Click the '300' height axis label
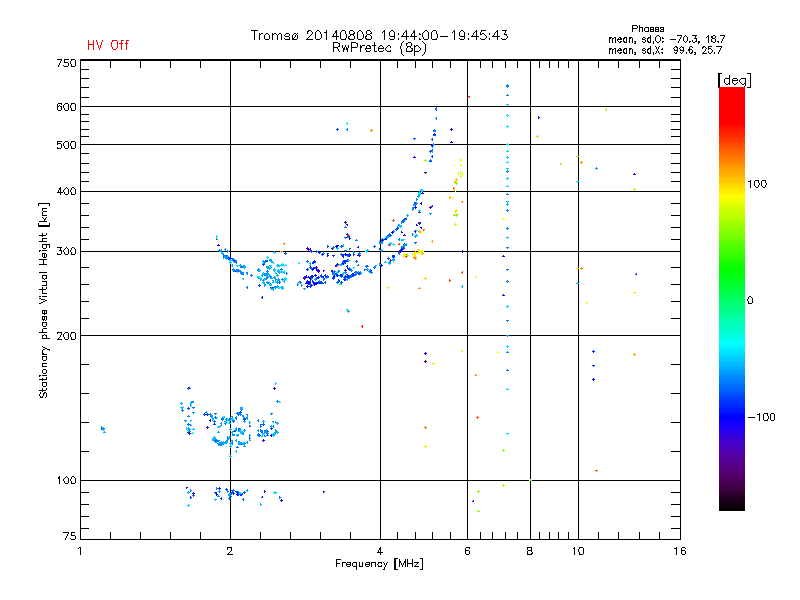Image resolution: width=800 pixels, height=600 pixels. (x=66, y=251)
